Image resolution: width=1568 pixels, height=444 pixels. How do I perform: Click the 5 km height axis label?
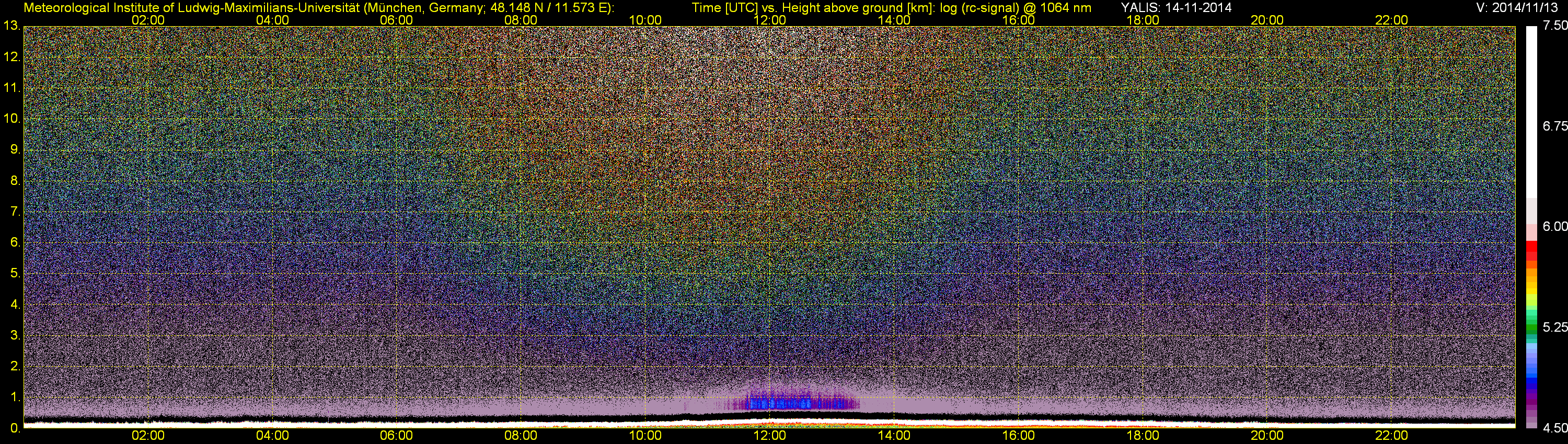[x=14, y=274]
